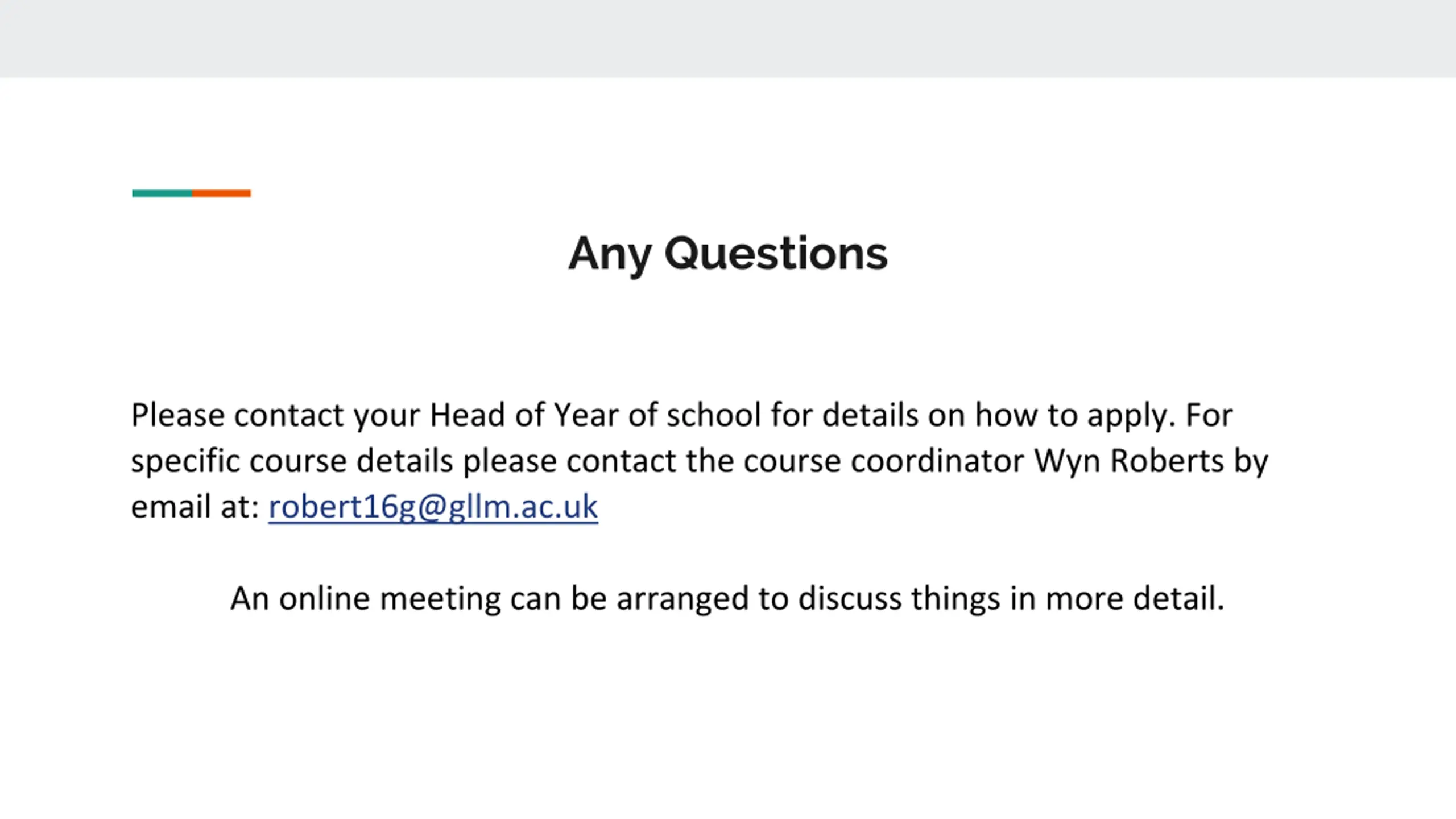Click the word "school" in first line

[x=714, y=415]
